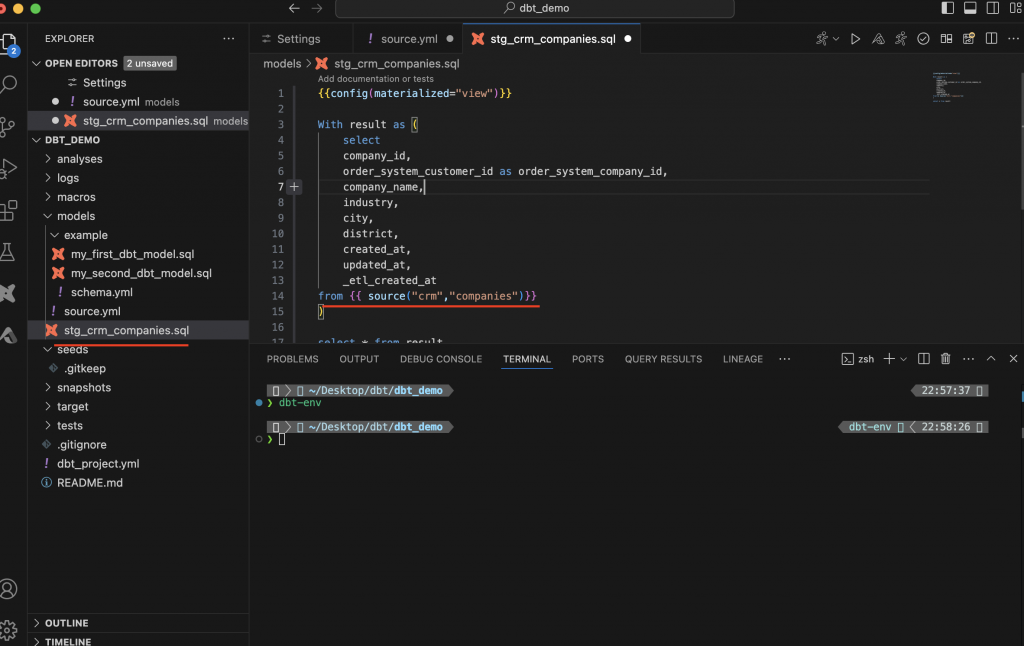
Task: Click the Altimate triangle icon in editor toolbar
Action: coord(878,39)
